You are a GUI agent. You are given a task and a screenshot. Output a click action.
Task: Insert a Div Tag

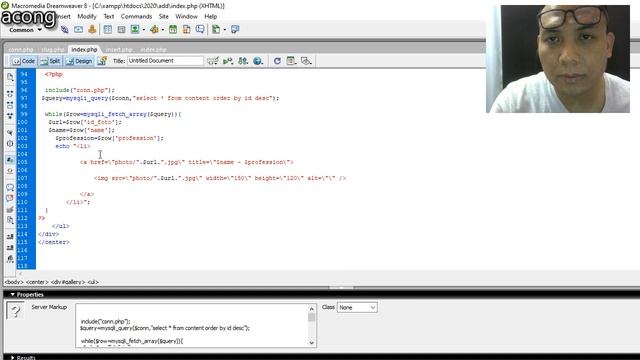click(121, 29)
